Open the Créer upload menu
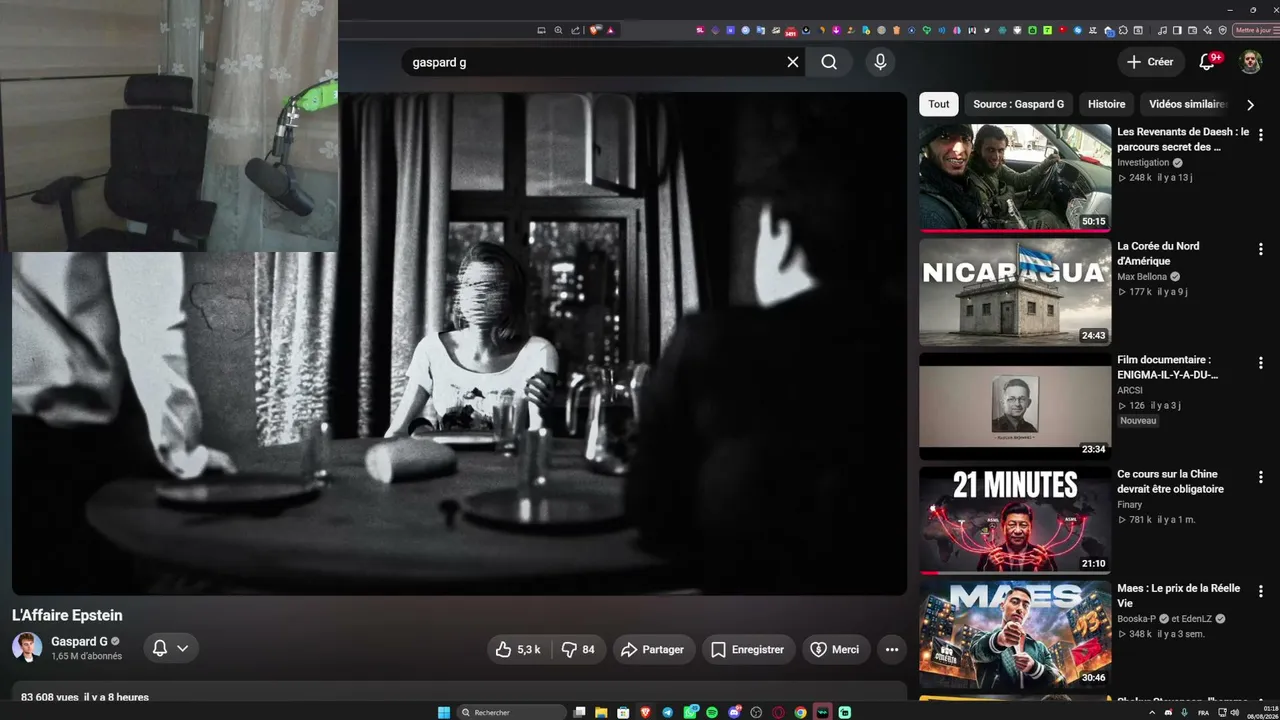 click(1150, 62)
